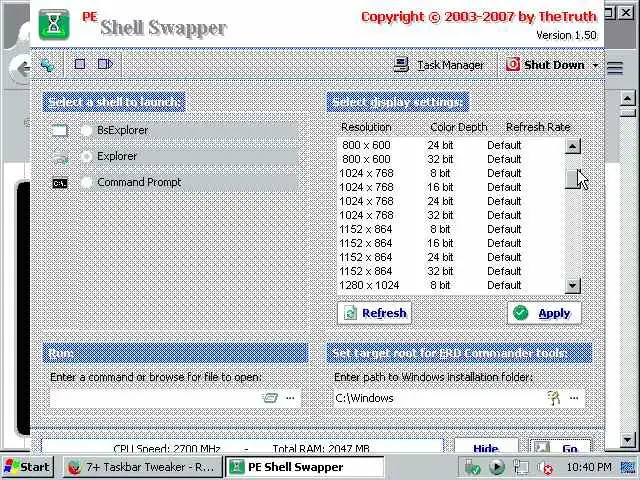Click the 10:40 PM clock
The image size is (640, 480).
click(589, 467)
